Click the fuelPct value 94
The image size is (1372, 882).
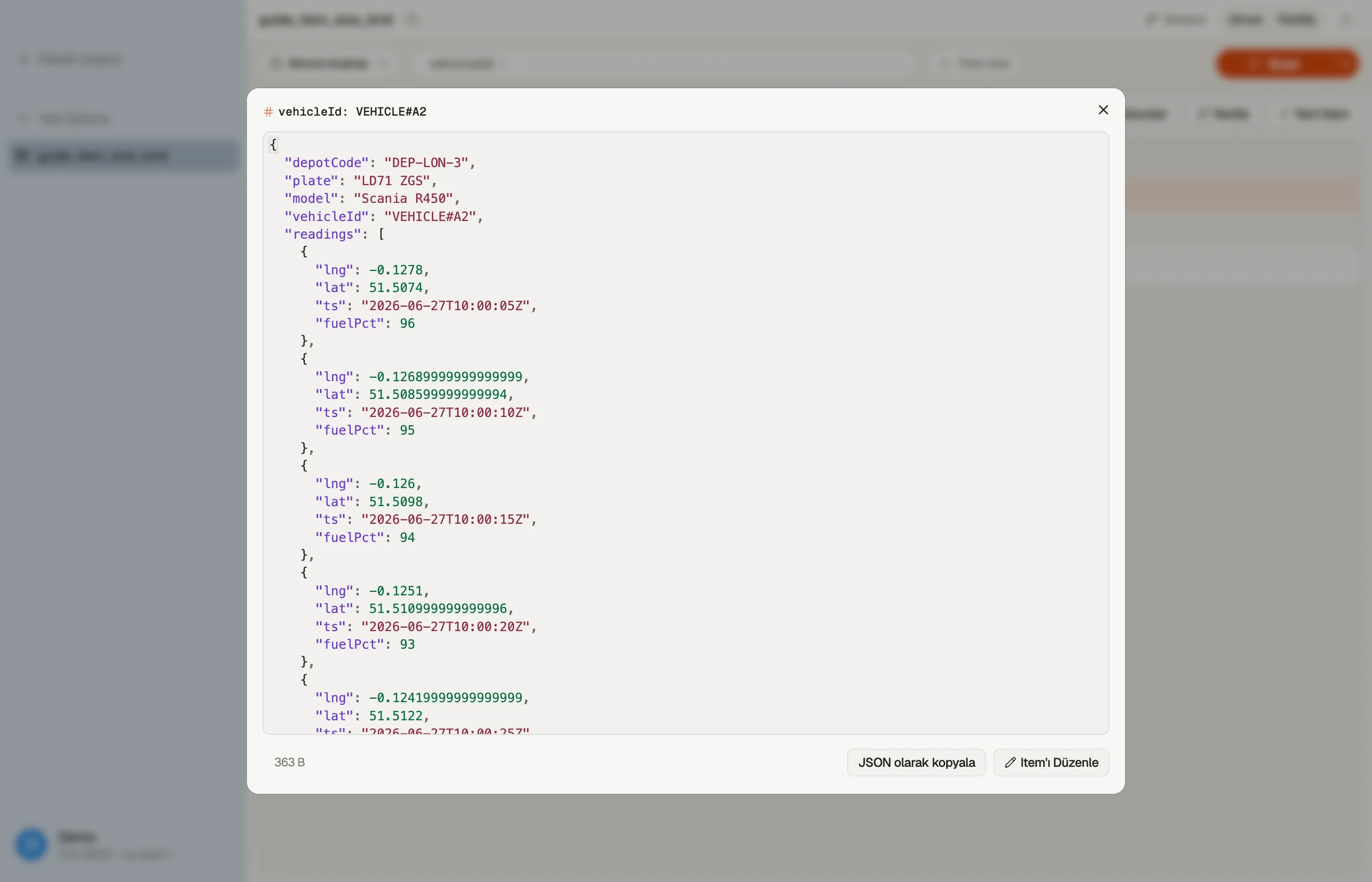(407, 537)
